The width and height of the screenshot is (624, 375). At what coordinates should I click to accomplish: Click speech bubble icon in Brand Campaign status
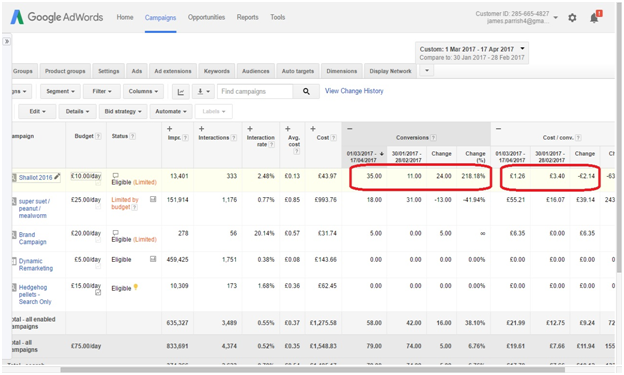tap(115, 232)
